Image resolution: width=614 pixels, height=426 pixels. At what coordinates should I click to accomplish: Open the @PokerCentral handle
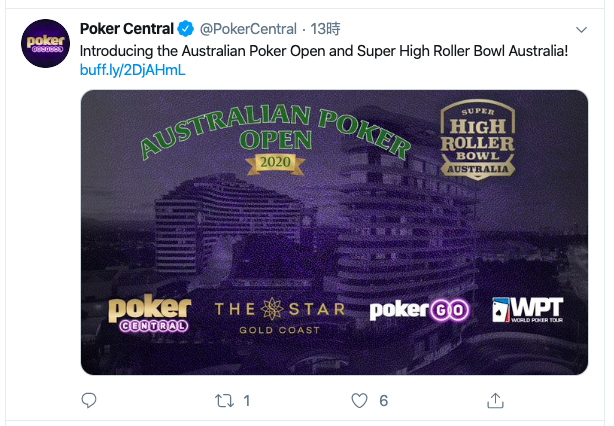tap(248, 29)
